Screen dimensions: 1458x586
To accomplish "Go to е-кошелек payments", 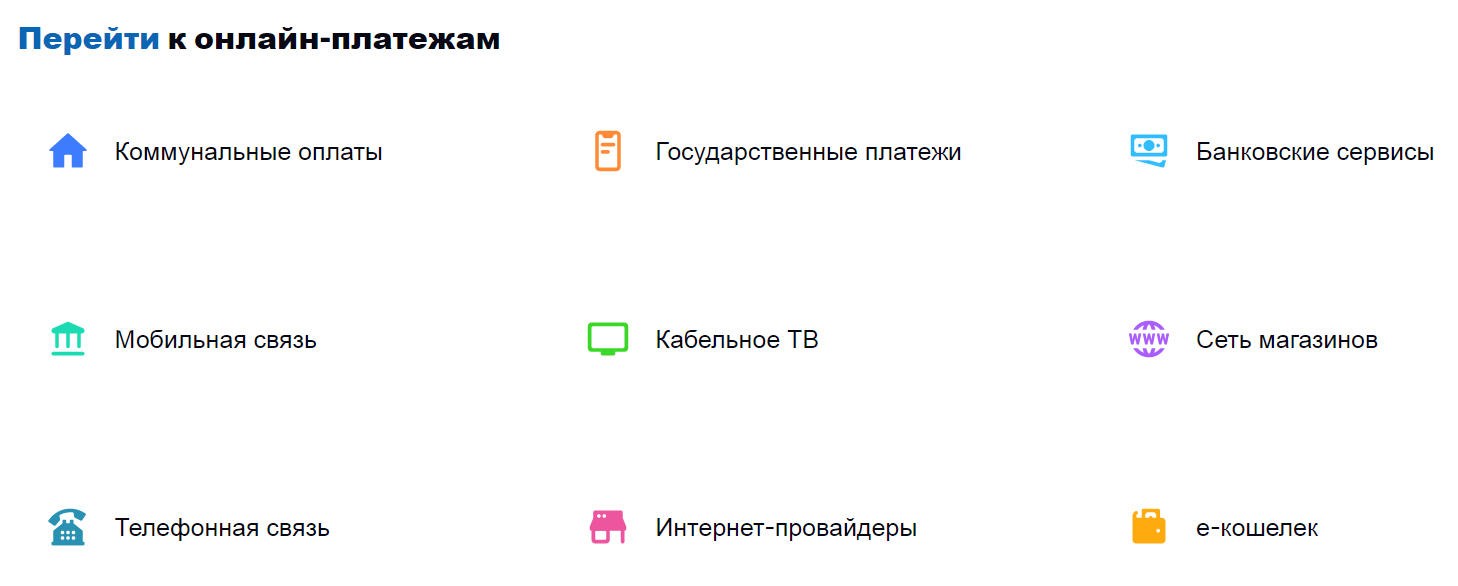I will point(1257,528).
